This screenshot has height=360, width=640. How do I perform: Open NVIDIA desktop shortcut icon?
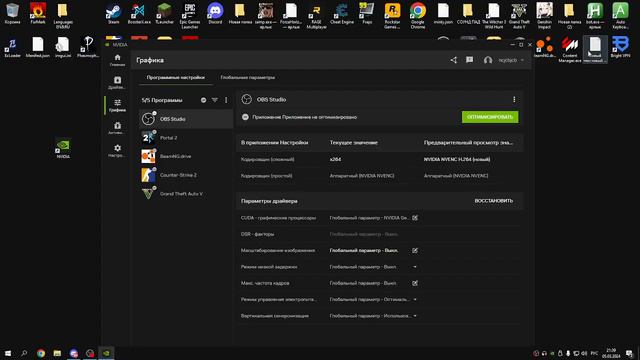point(63,149)
